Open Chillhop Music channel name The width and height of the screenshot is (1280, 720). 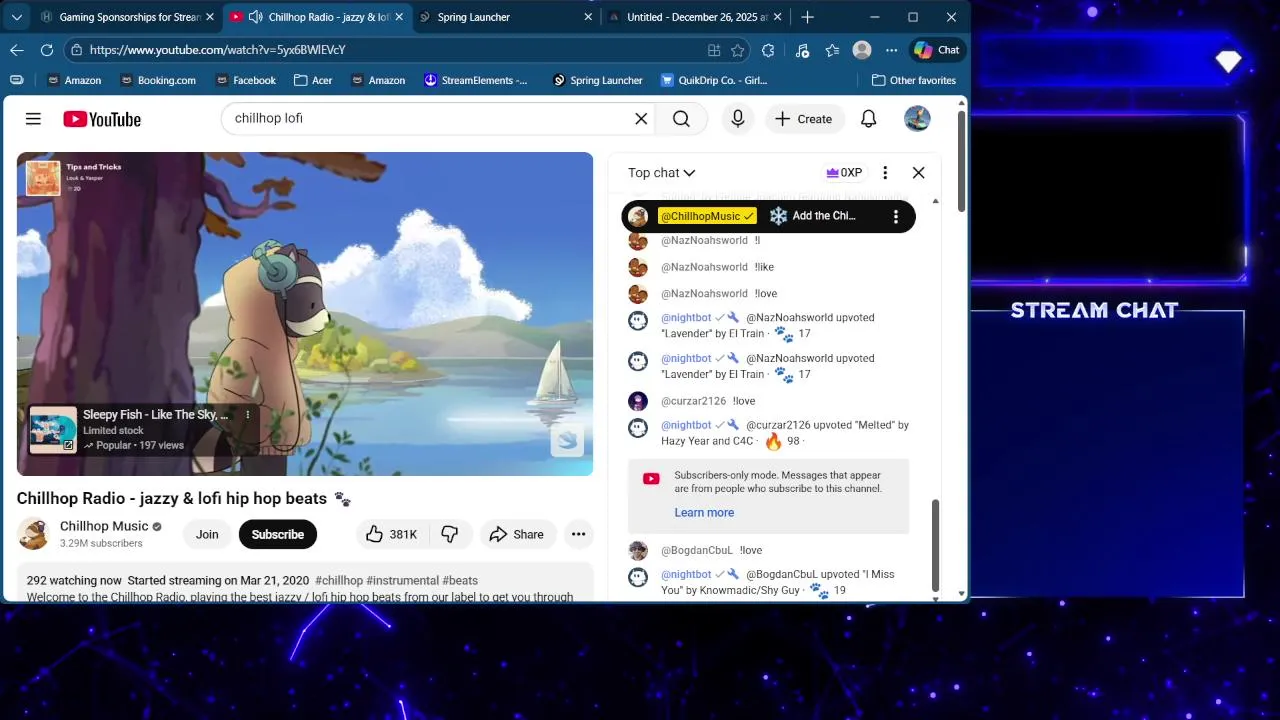[104, 526]
